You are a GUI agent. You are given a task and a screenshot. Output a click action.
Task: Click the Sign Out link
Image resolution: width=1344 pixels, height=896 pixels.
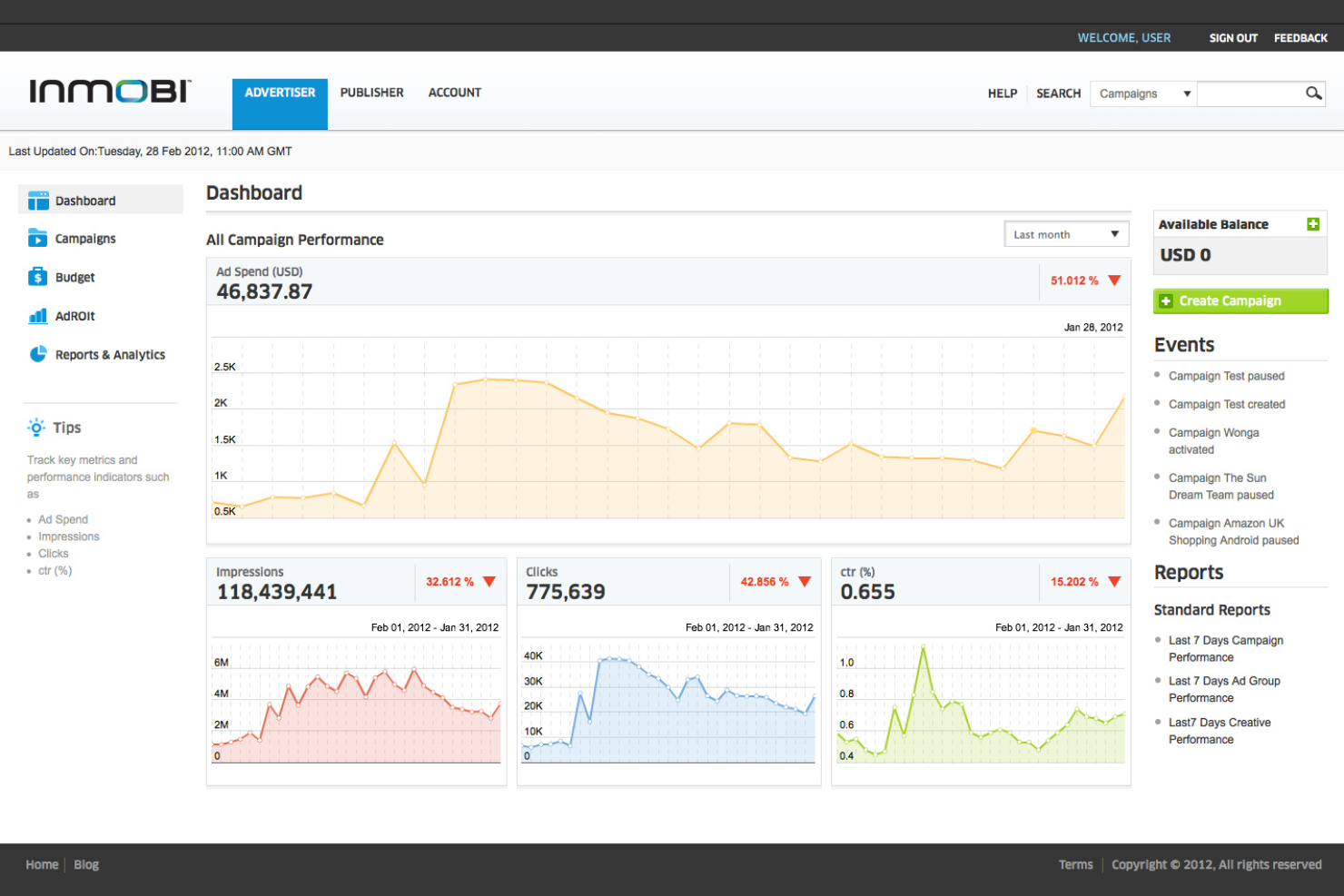pyautogui.click(x=1233, y=38)
